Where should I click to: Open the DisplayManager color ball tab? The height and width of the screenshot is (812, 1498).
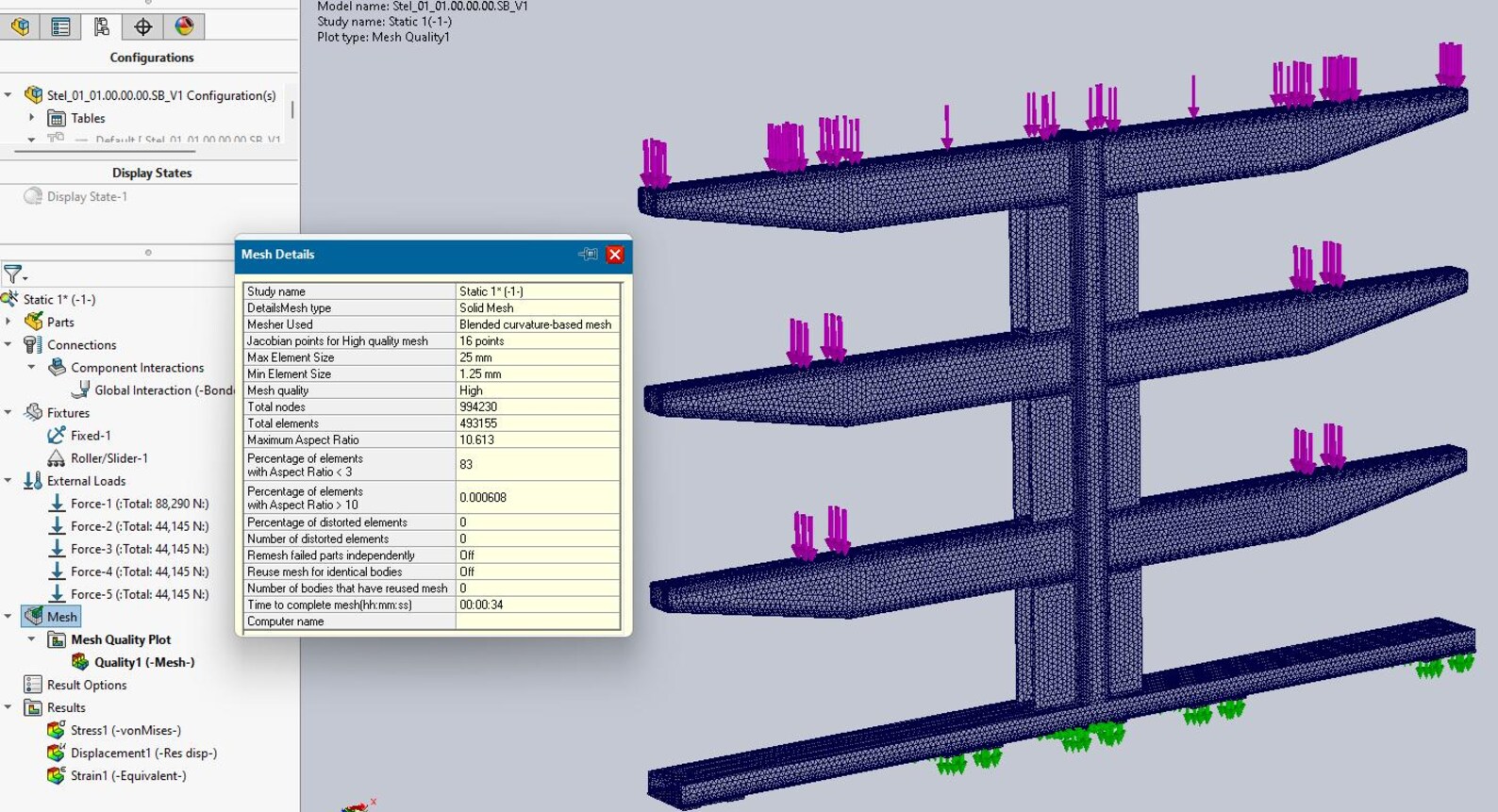185,26
